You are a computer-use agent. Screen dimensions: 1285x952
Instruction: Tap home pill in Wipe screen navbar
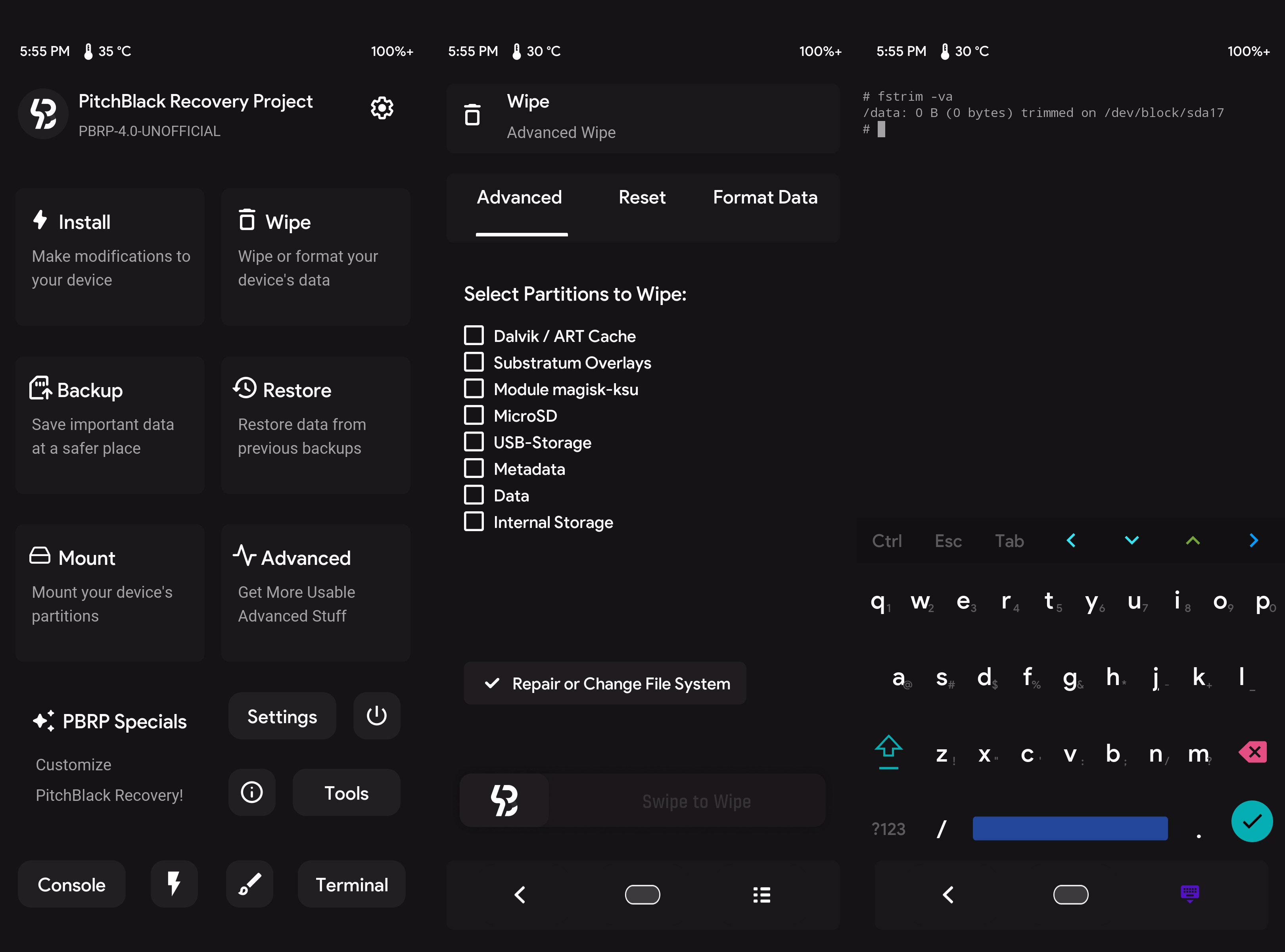tap(642, 894)
